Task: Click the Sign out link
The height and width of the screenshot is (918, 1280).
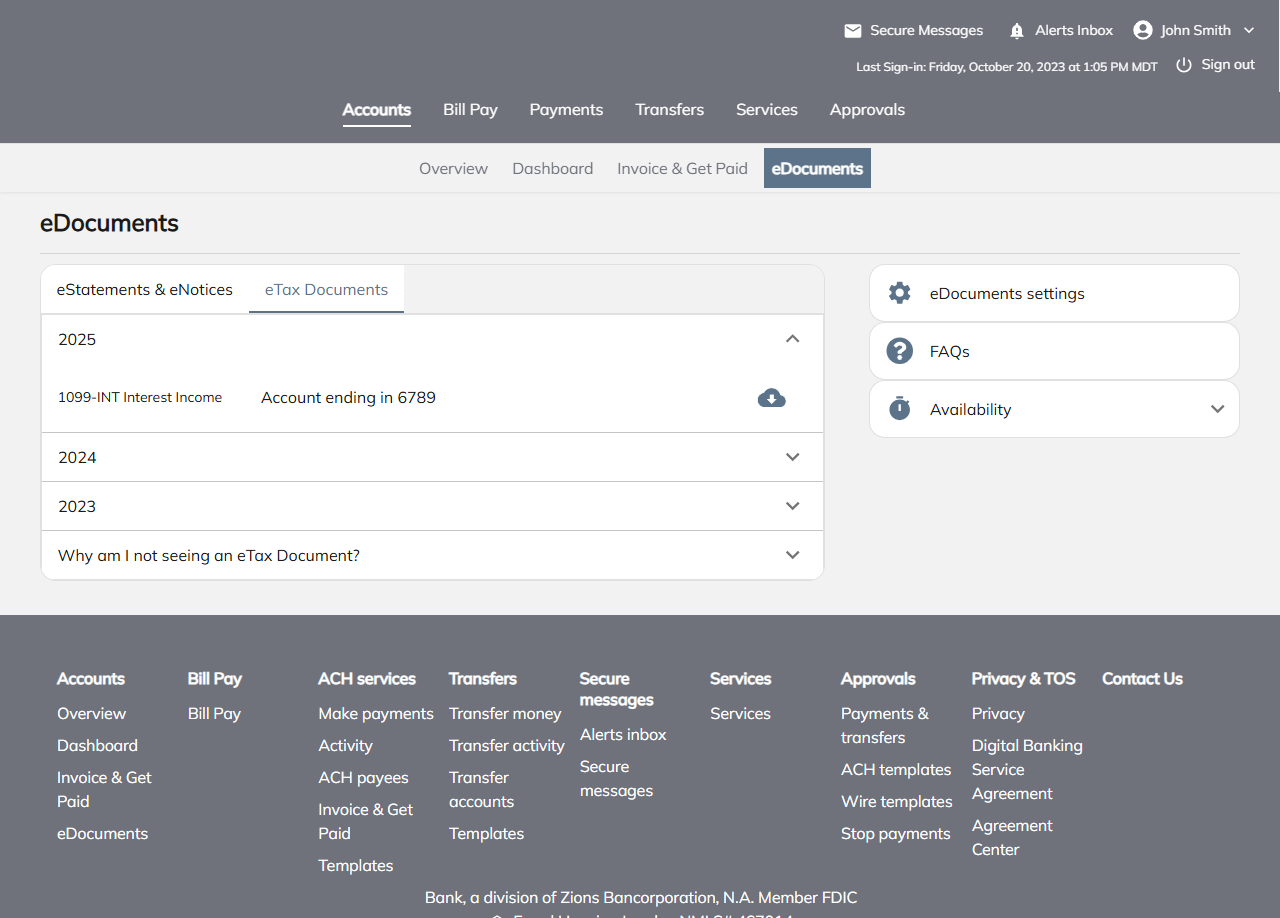Action: pyautogui.click(x=1228, y=65)
